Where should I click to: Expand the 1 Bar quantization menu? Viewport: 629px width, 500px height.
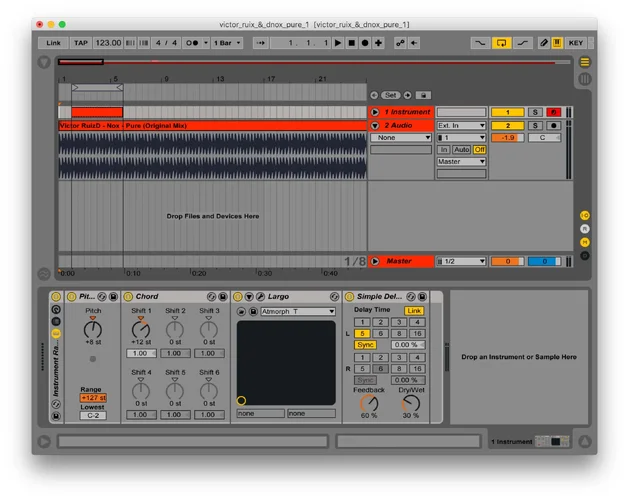[226, 43]
